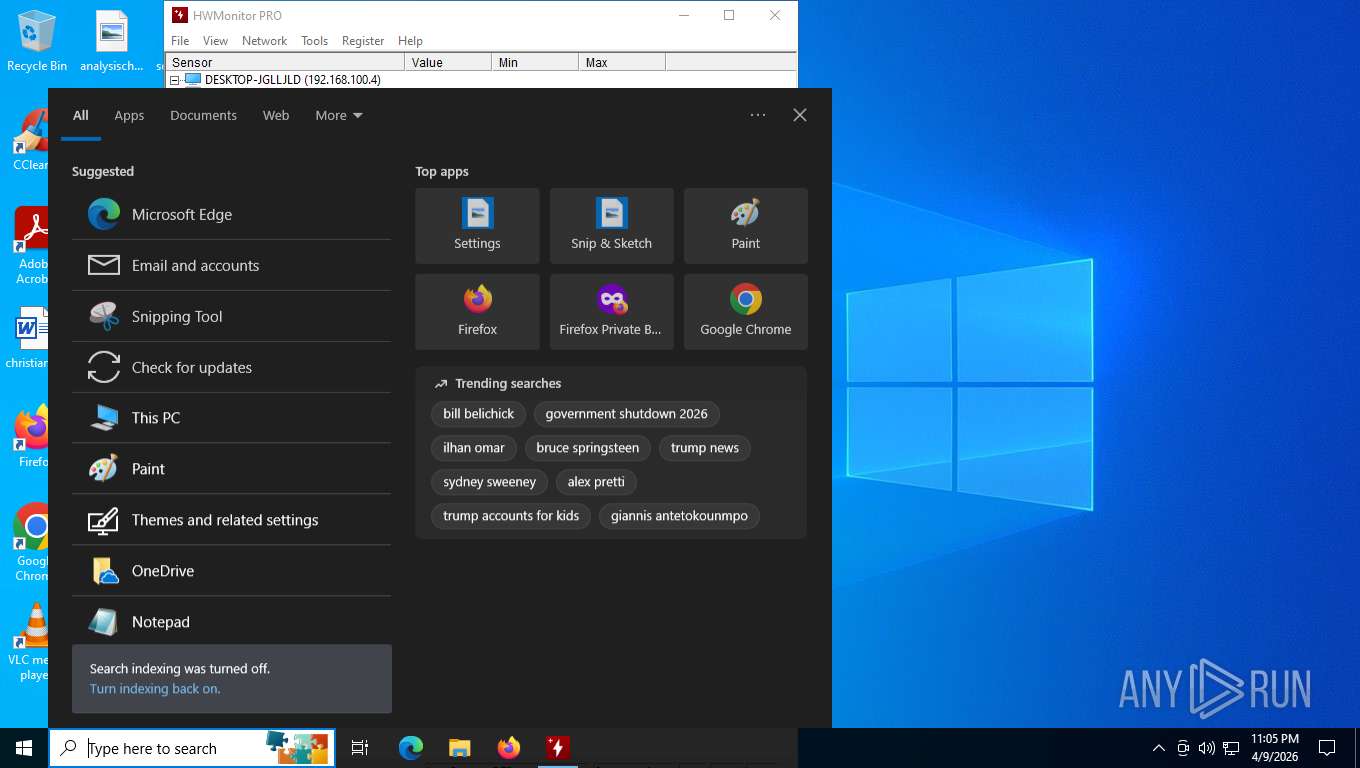Screen dimensions: 1360x768
Task: Open network icon in system tray
Action: [x=1231, y=748]
